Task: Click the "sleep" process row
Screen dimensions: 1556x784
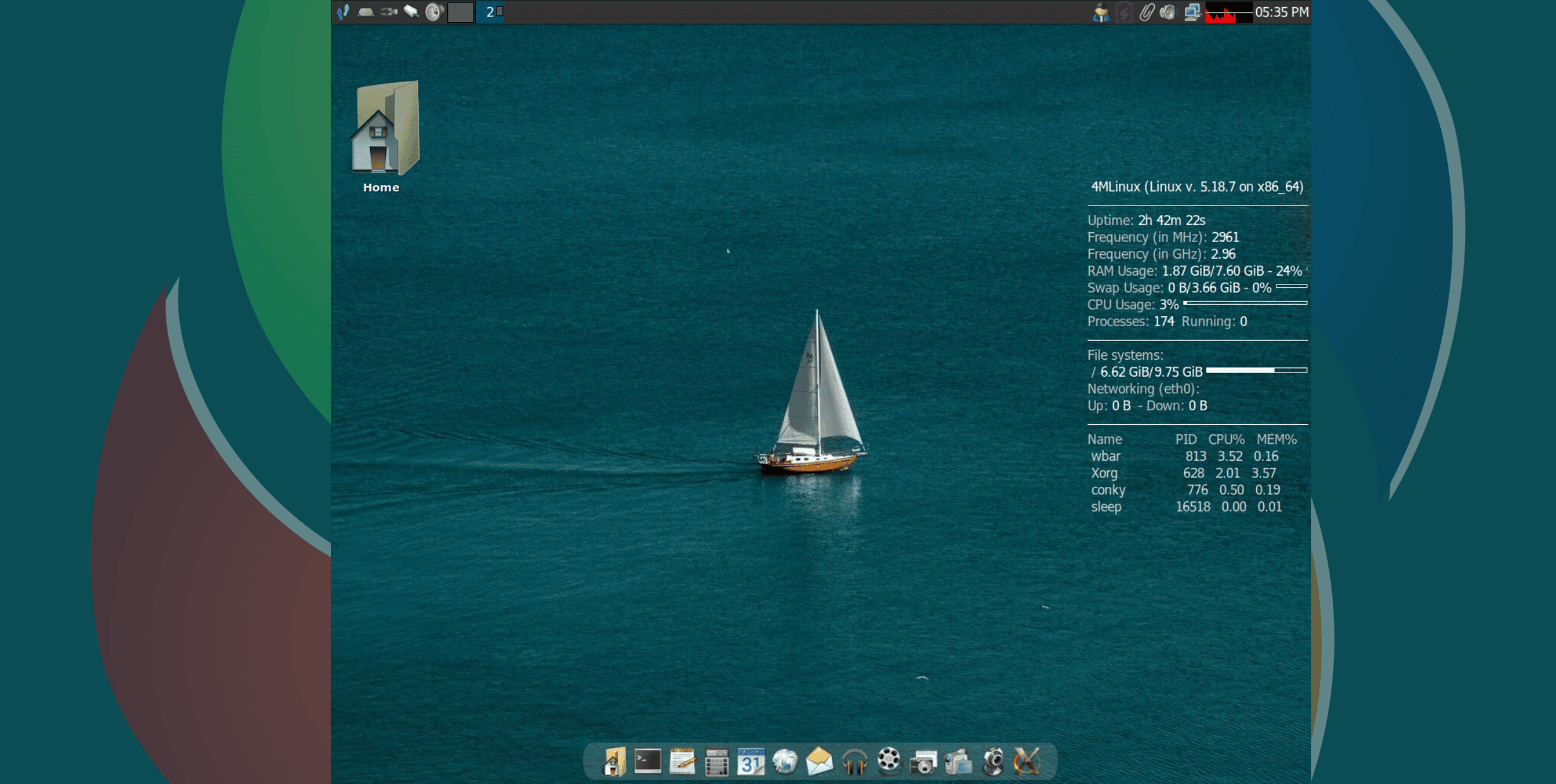Action: 1187,506
